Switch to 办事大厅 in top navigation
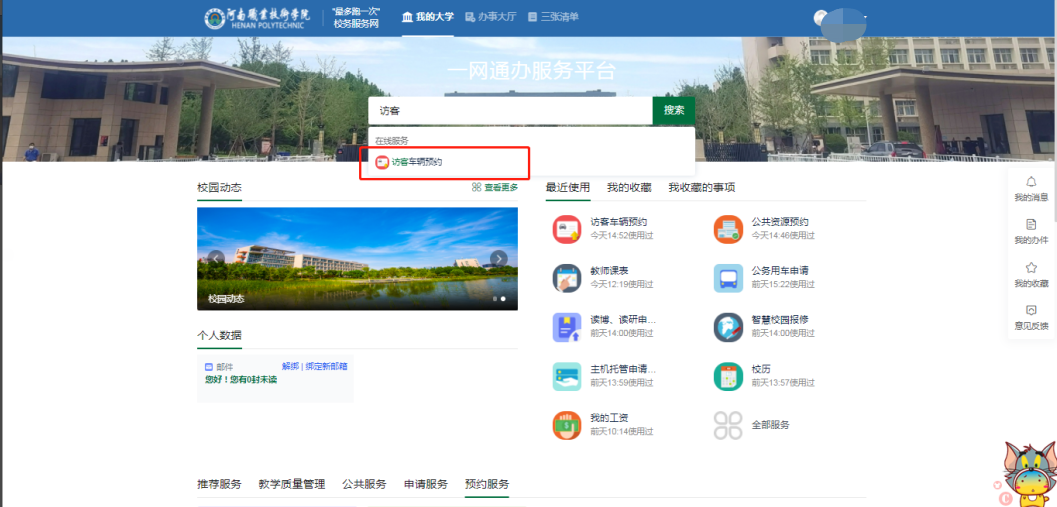The height and width of the screenshot is (507, 1057). click(491, 17)
